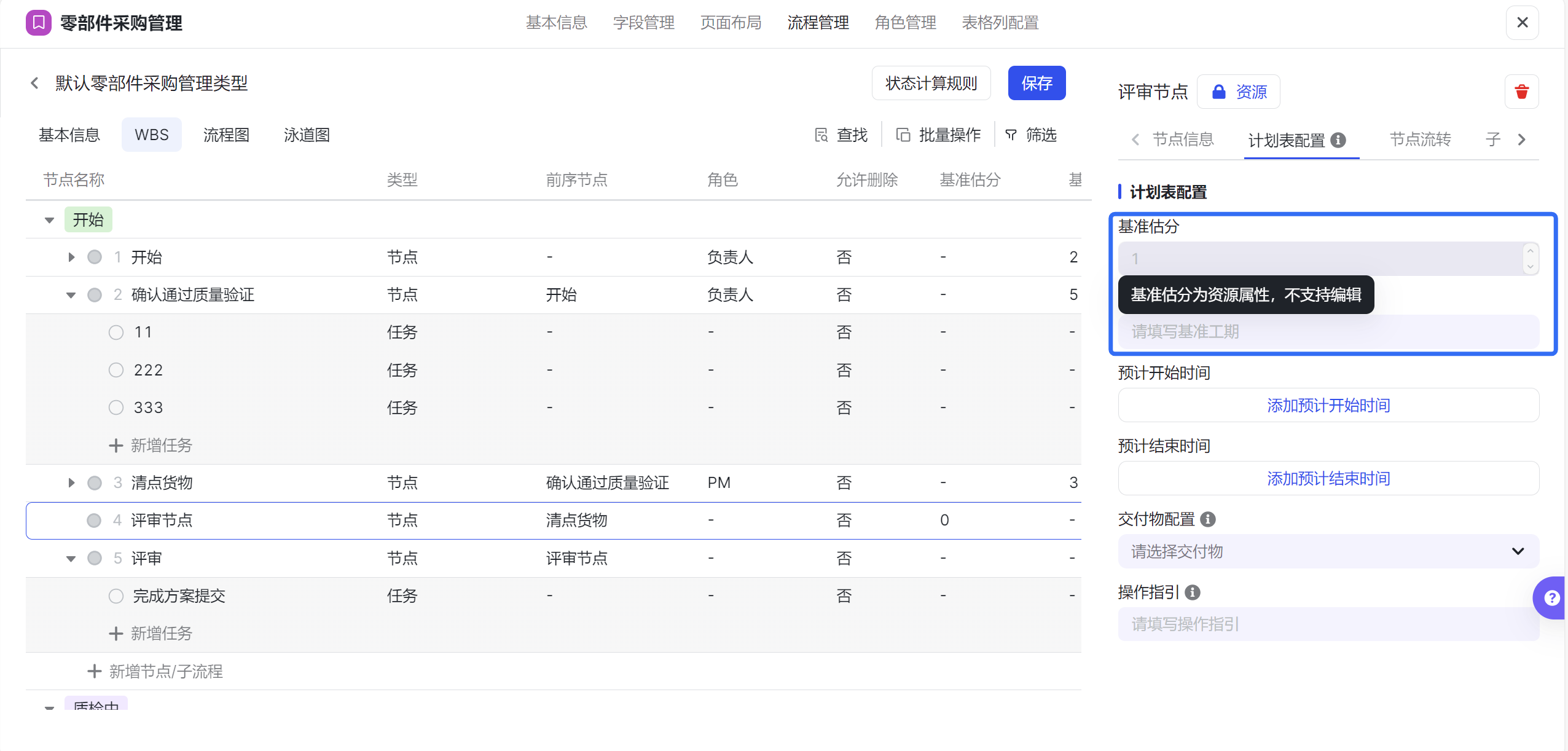Open the 查找 search tool
This screenshot has width=1568, height=751.
pos(841,135)
